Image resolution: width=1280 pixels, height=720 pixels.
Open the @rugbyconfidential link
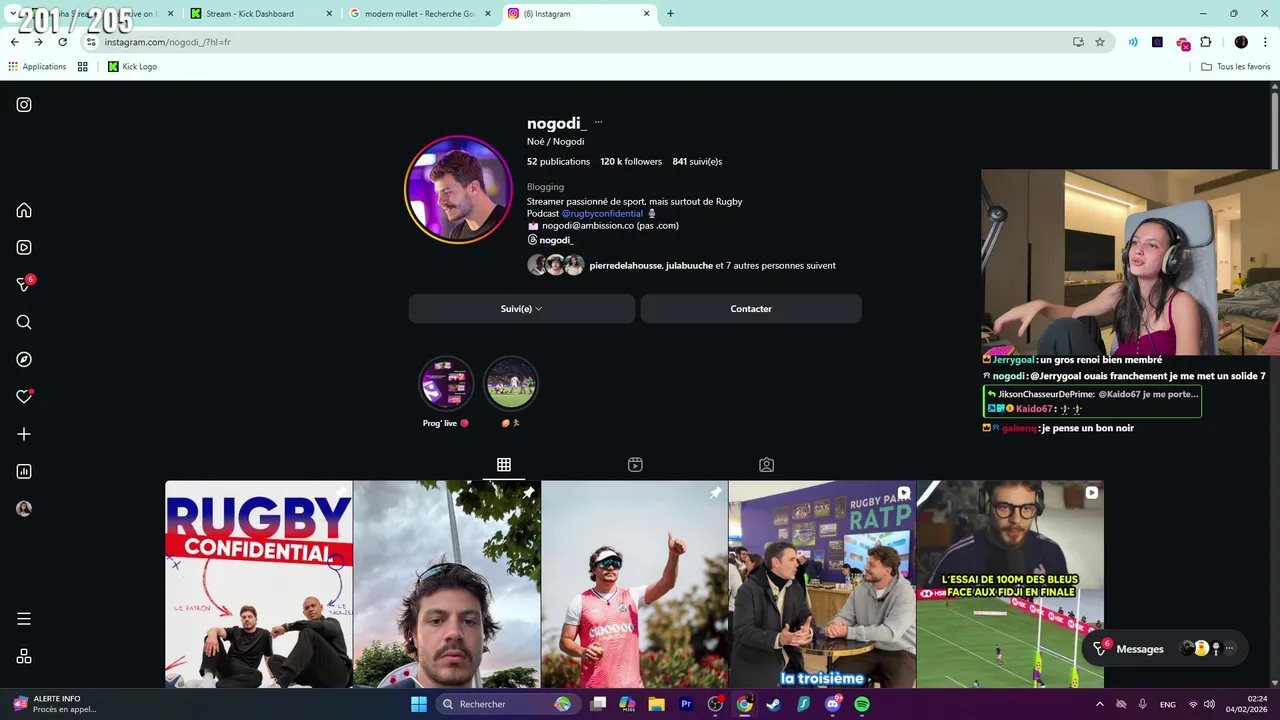pos(602,213)
